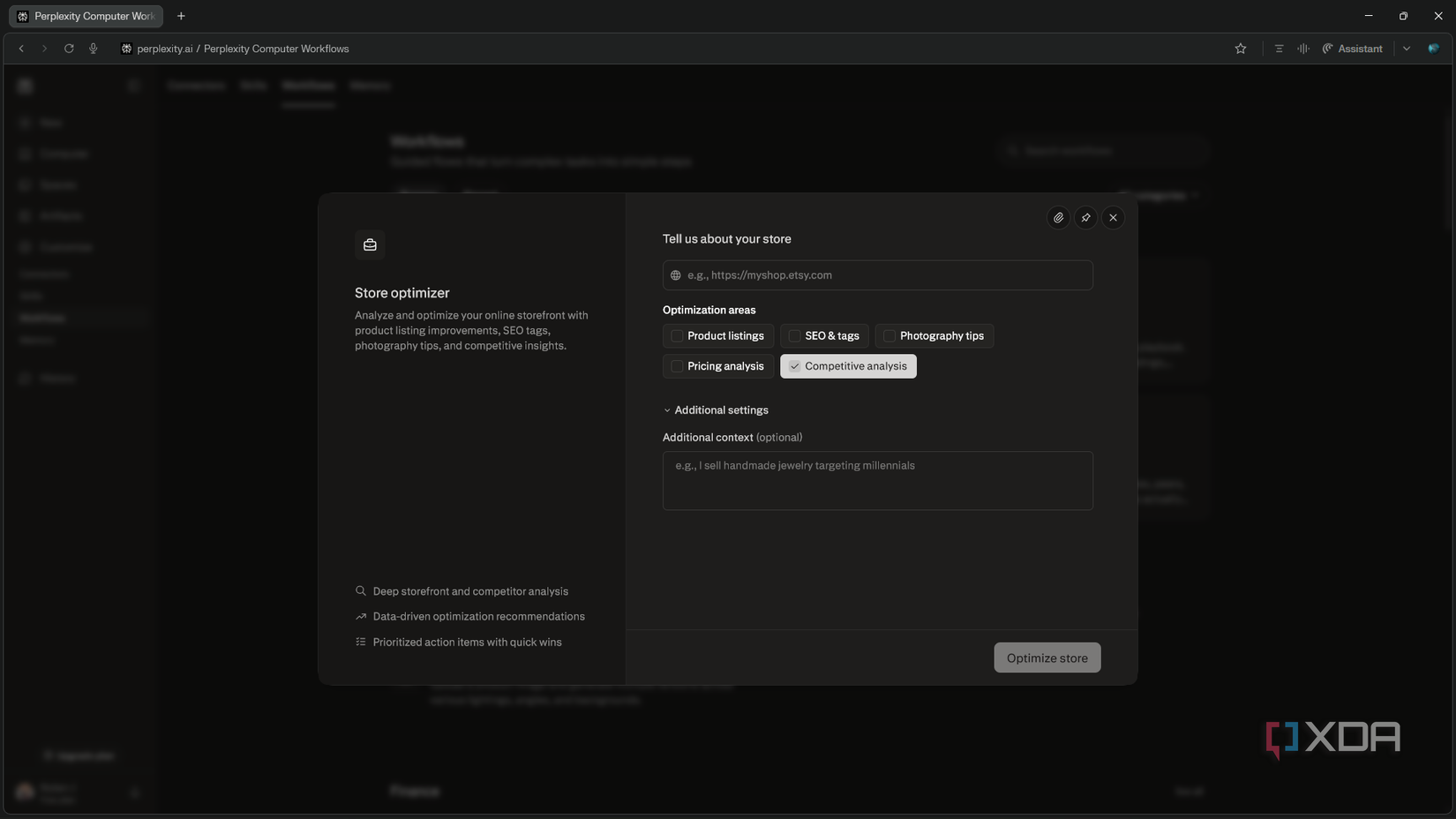Click the Optimize store button
Viewport: 1456px width, 819px height.
pos(1047,657)
